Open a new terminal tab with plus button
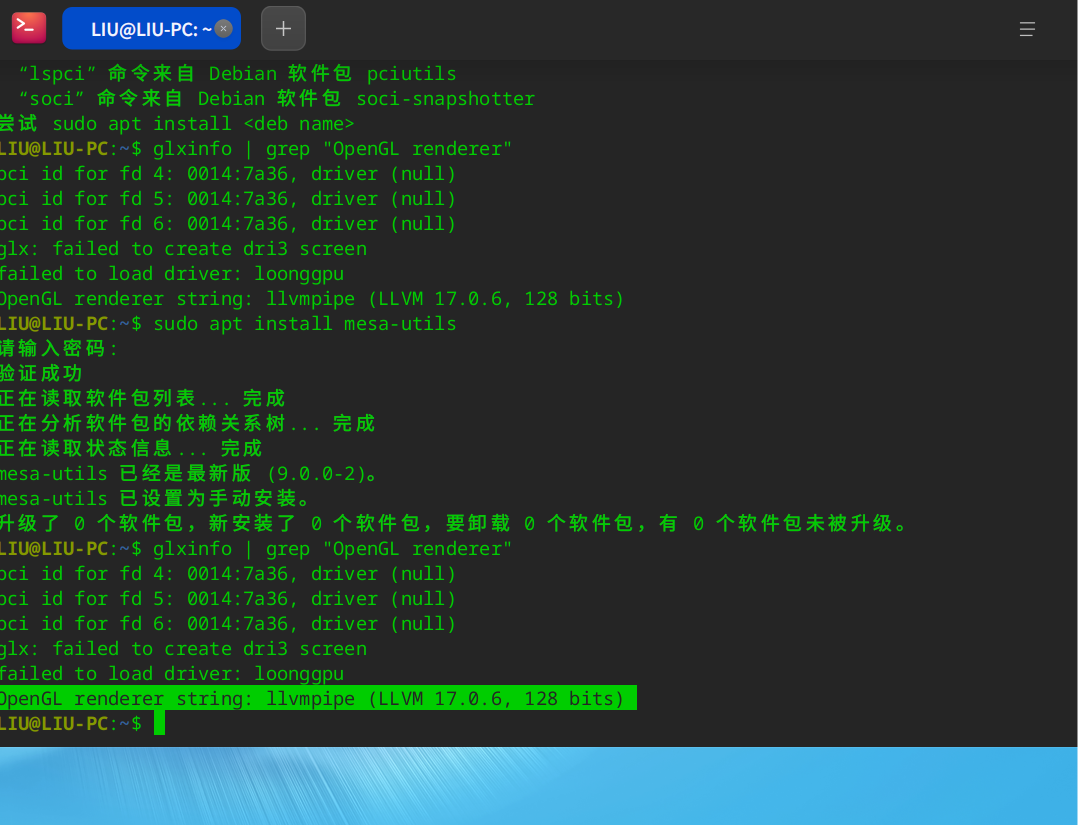 coord(283,29)
